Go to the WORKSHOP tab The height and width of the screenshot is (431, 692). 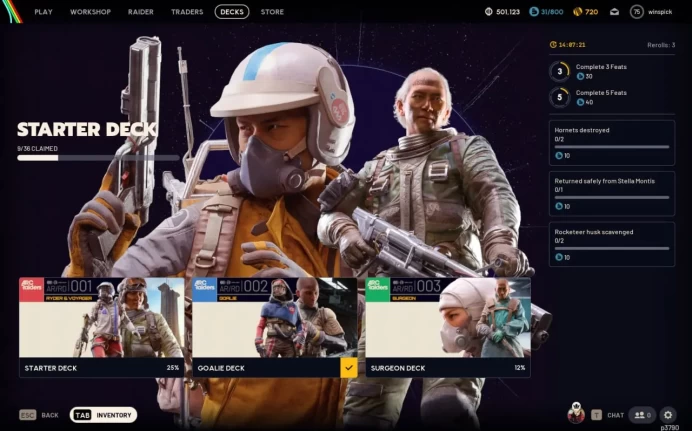pos(90,12)
